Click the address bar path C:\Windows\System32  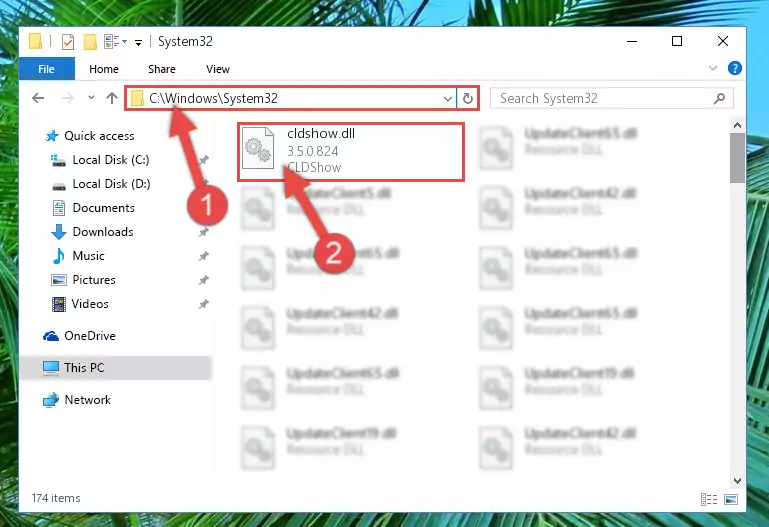point(213,99)
